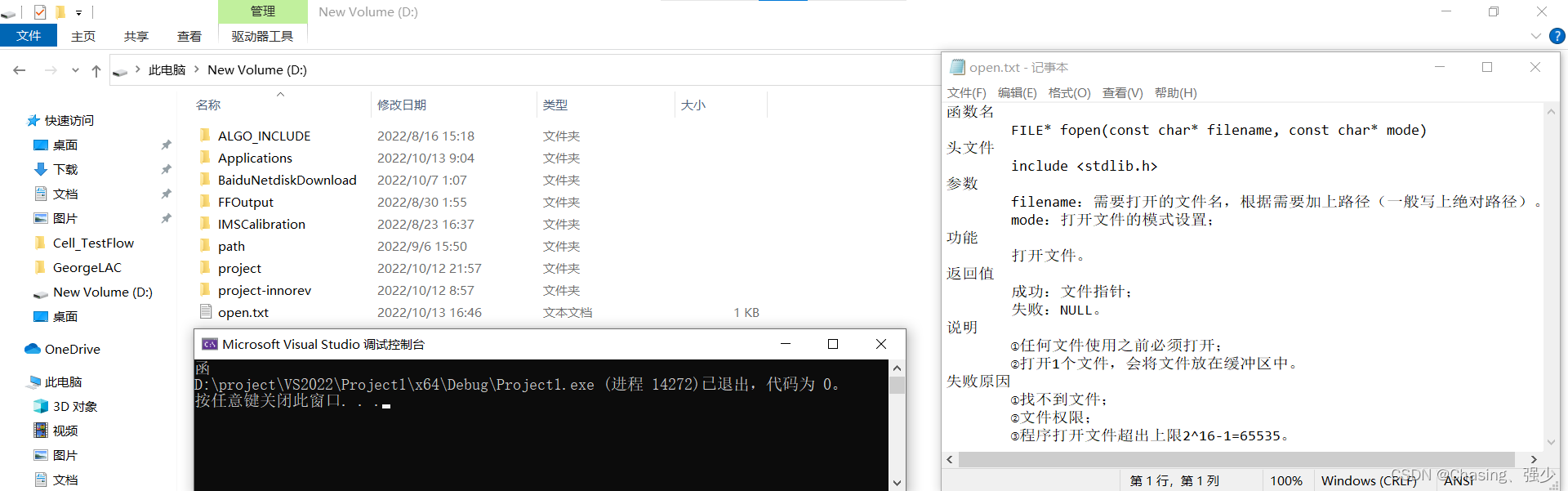Click the Notepad horizontal scrollbar track

(x=1237, y=459)
